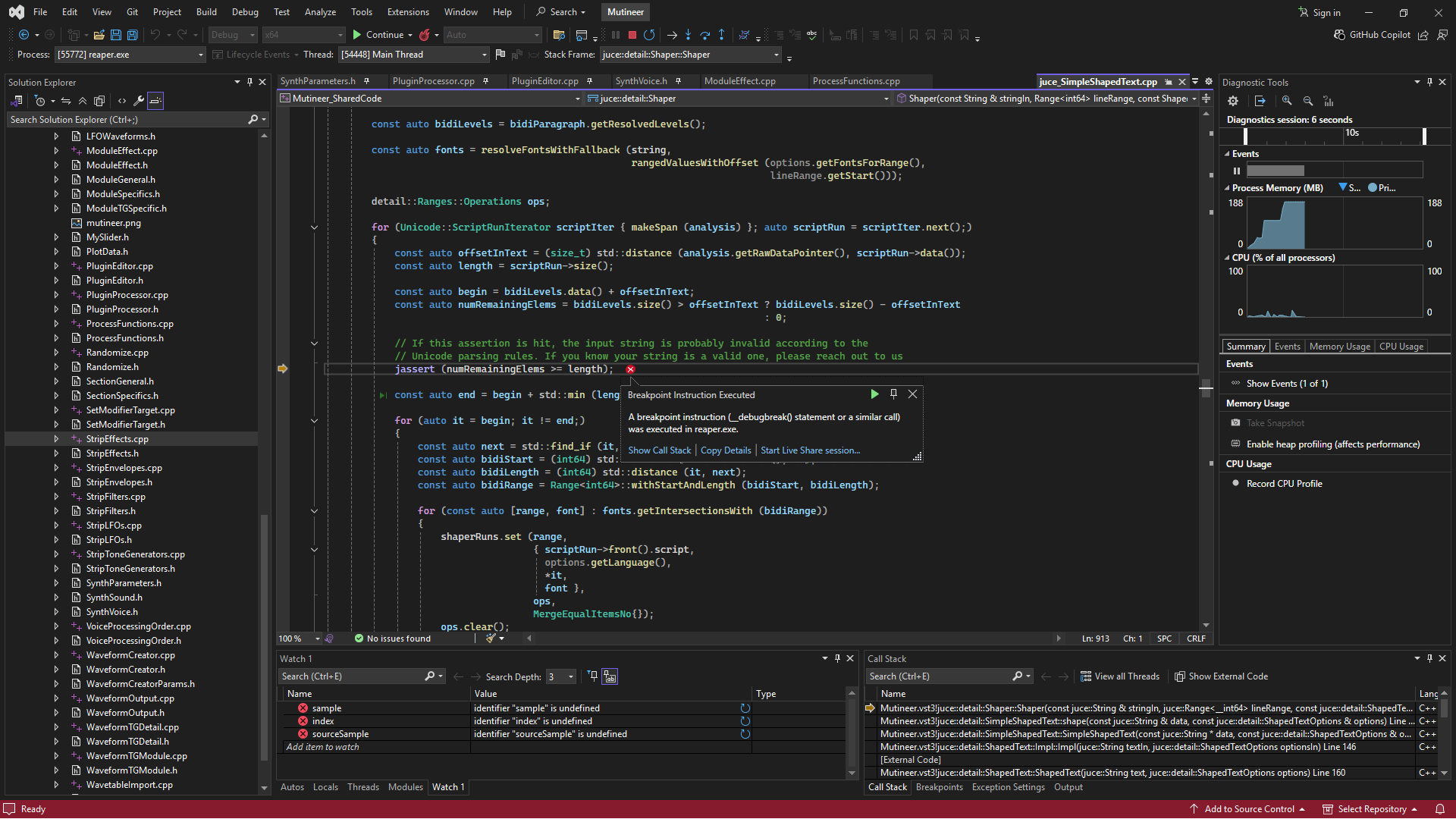Click the Show Call Stack link
The image size is (1456, 819).
tap(659, 450)
